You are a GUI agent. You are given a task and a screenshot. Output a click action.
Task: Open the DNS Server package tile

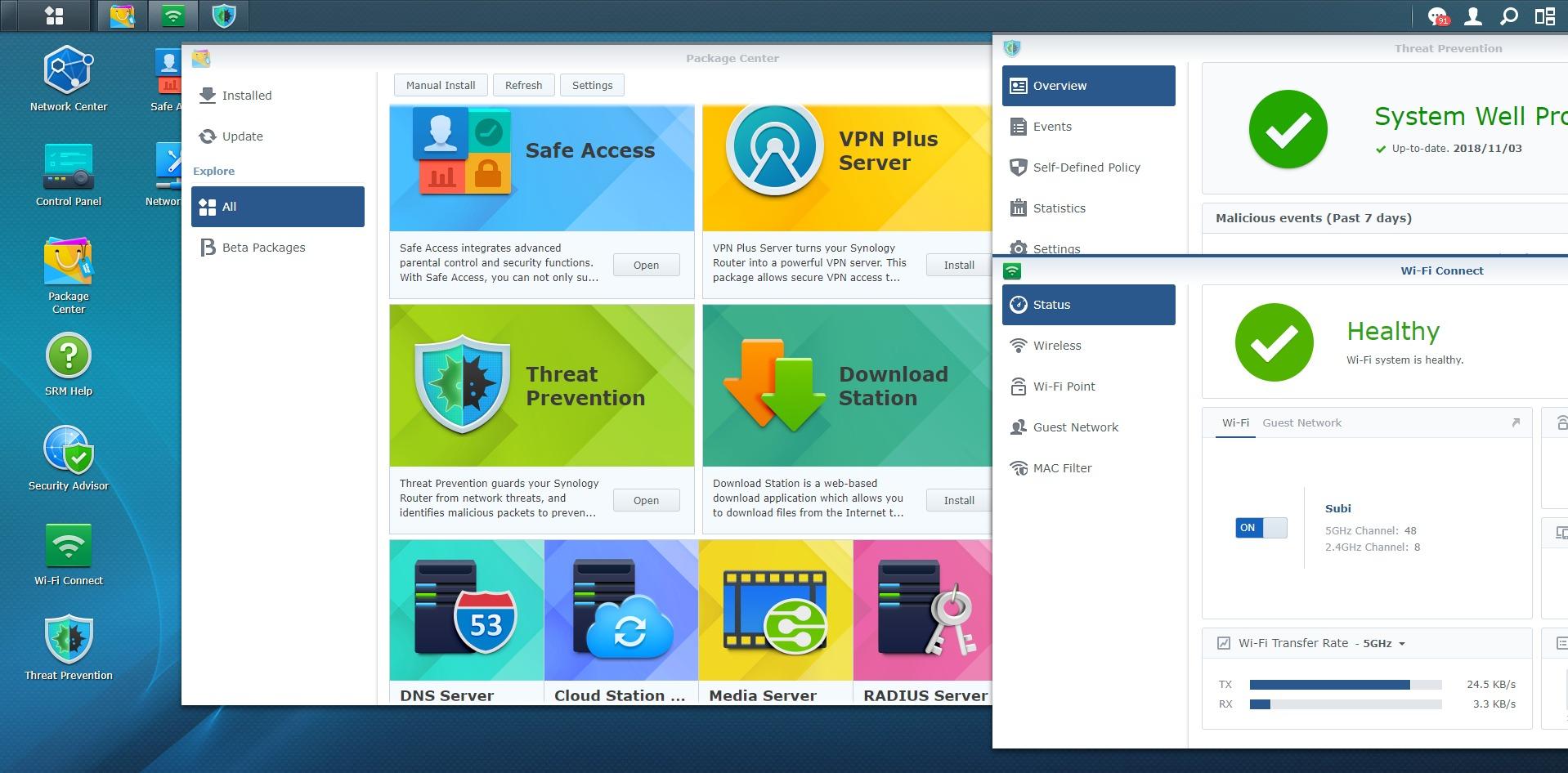click(x=466, y=622)
